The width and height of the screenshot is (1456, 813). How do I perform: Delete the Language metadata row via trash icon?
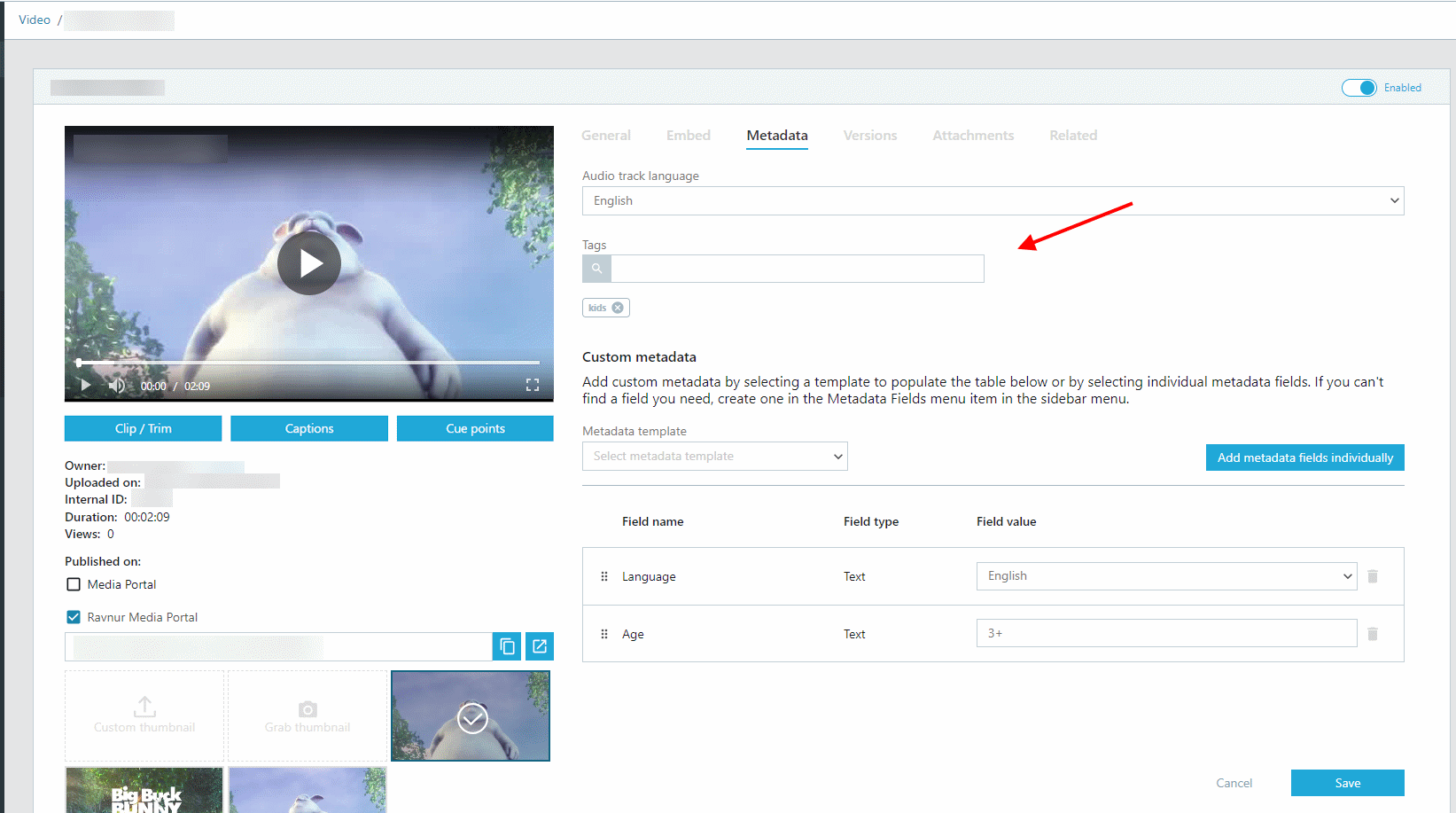(1373, 576)
